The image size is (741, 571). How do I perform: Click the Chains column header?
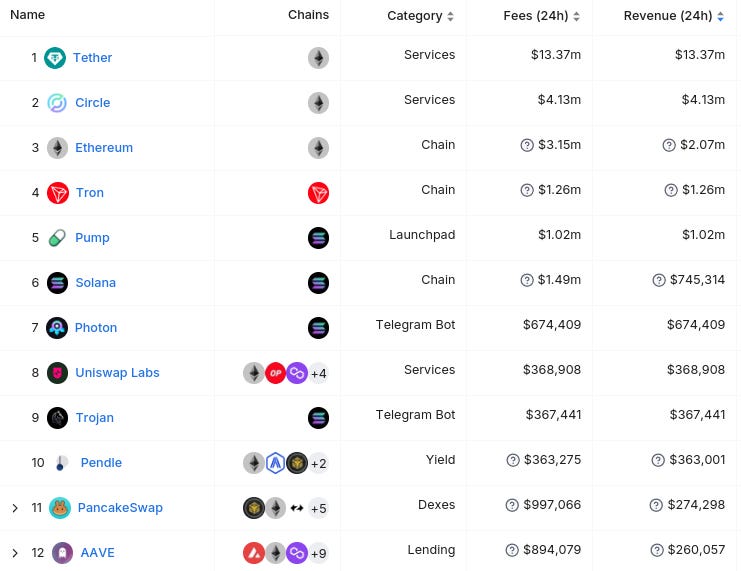click(x=308, y=15)
